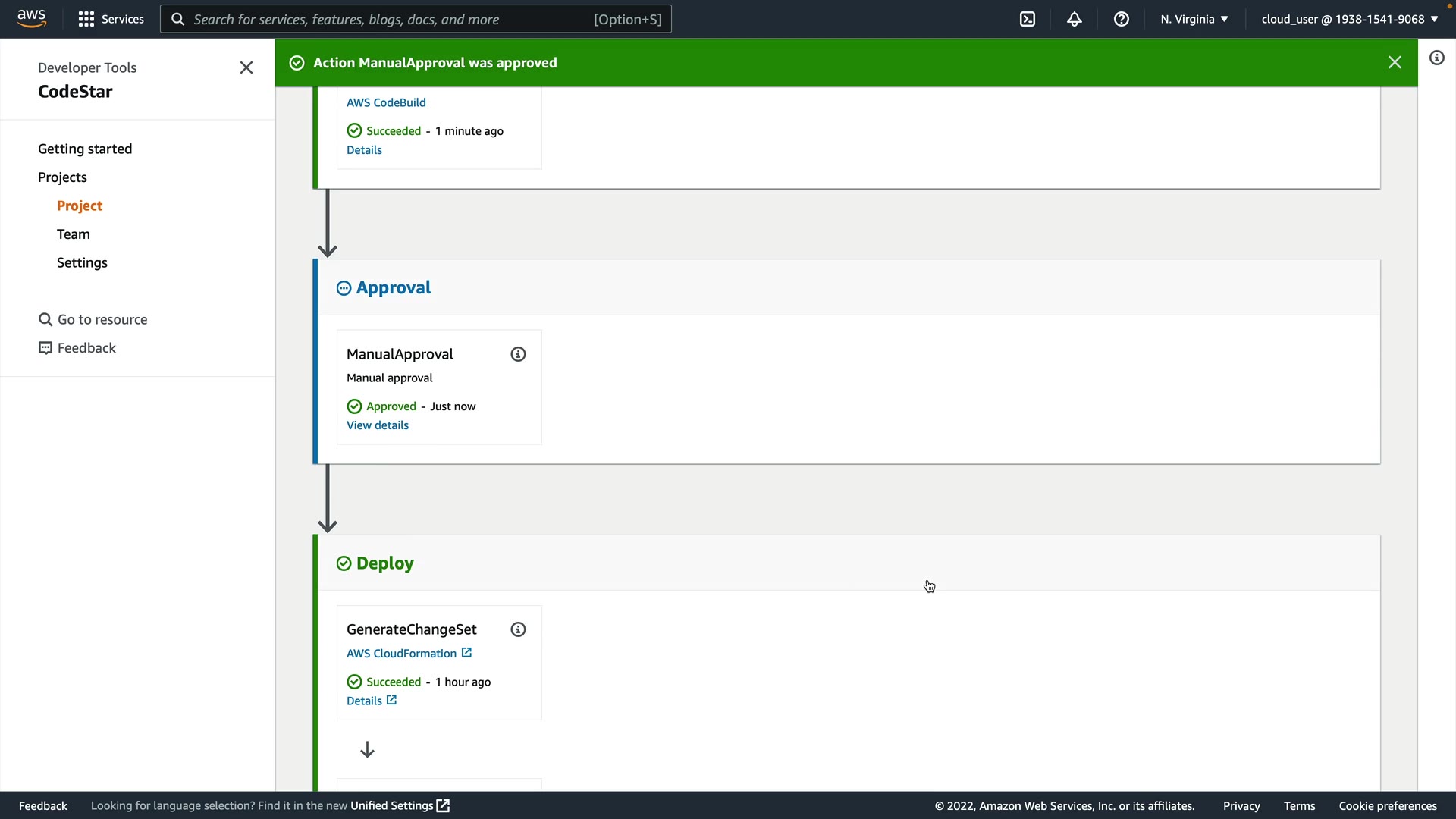1456x819 pixels.
Task: Click GenerateChangeSet info icon
Action: pos(518,629)
